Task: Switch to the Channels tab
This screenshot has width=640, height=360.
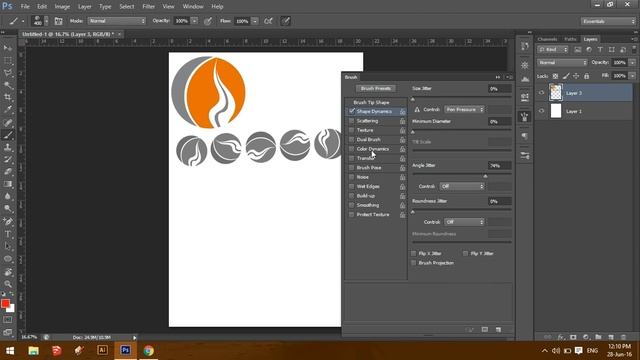Action: tap(547, 39)
